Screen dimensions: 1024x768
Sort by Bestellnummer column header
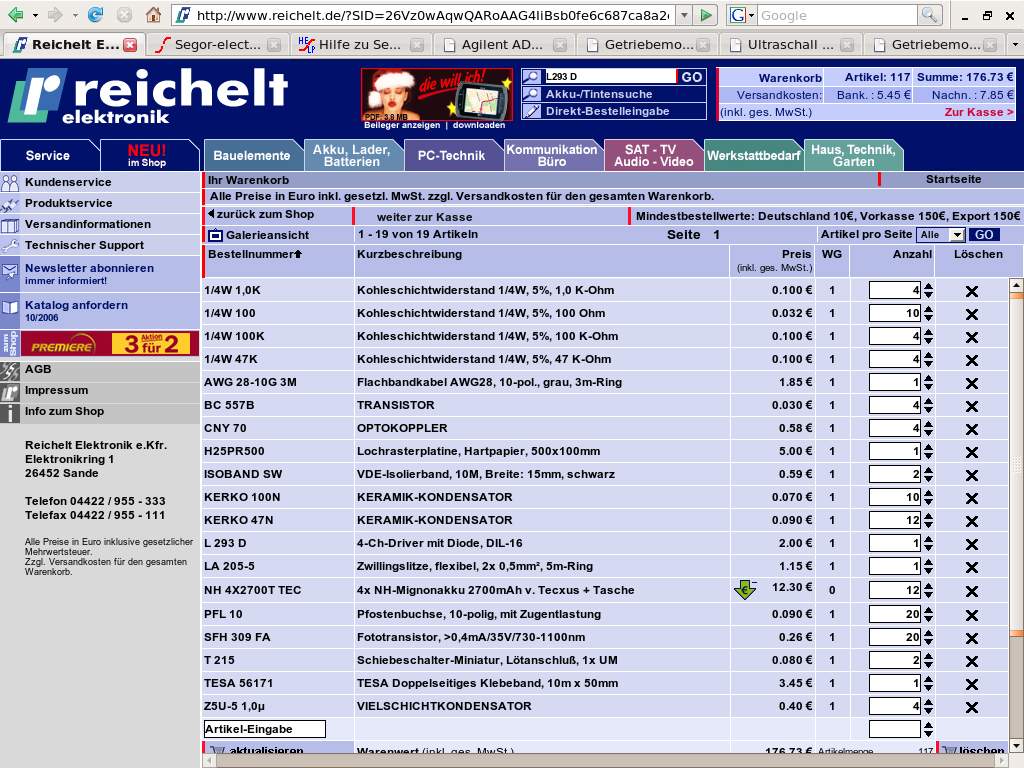tap(255, 254)
